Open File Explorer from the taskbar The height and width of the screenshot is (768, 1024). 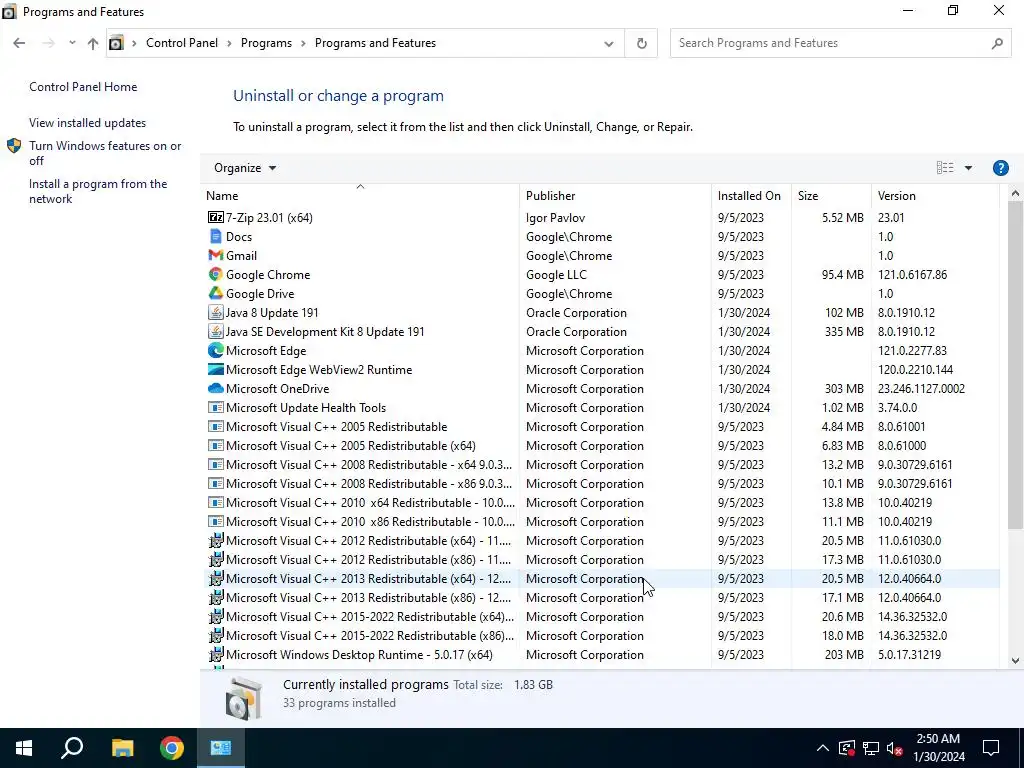click(122, 748)
